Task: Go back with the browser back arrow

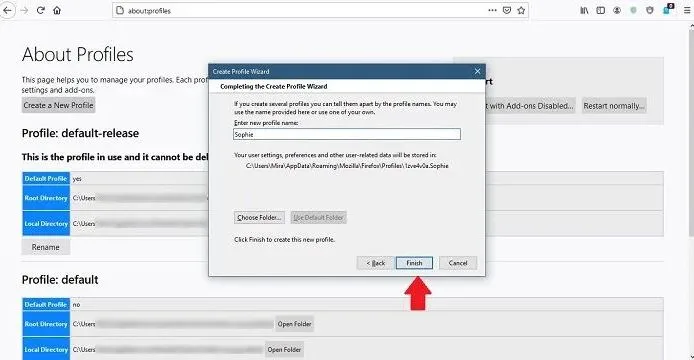Action: (8, 10)
